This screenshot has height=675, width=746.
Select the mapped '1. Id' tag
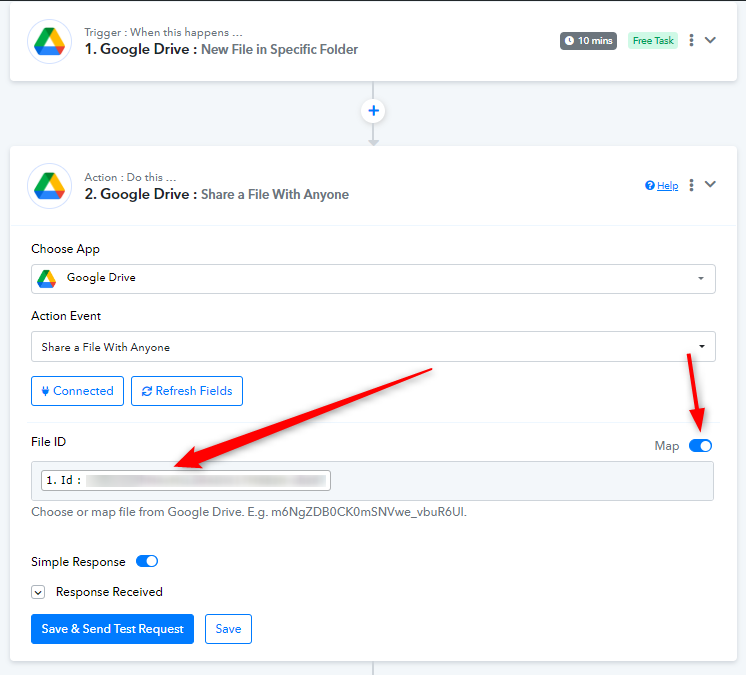186,480
